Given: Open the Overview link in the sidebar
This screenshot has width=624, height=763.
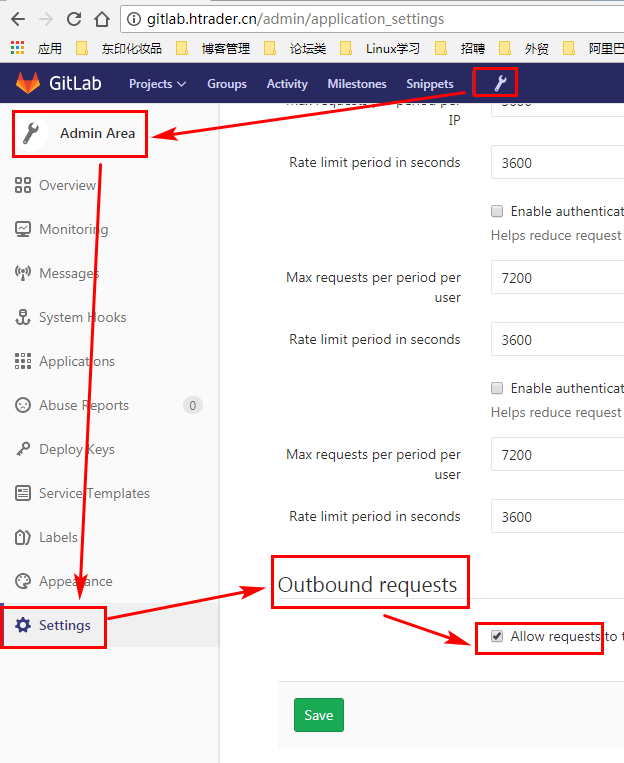Looking at the screenshot, I should (67, 185).
